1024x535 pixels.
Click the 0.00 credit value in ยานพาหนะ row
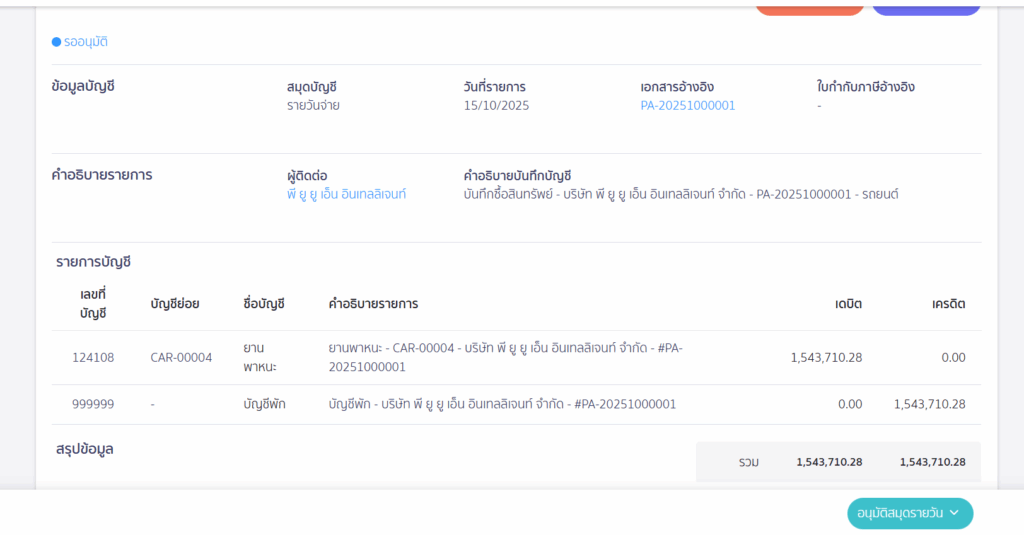pos(952,357)
